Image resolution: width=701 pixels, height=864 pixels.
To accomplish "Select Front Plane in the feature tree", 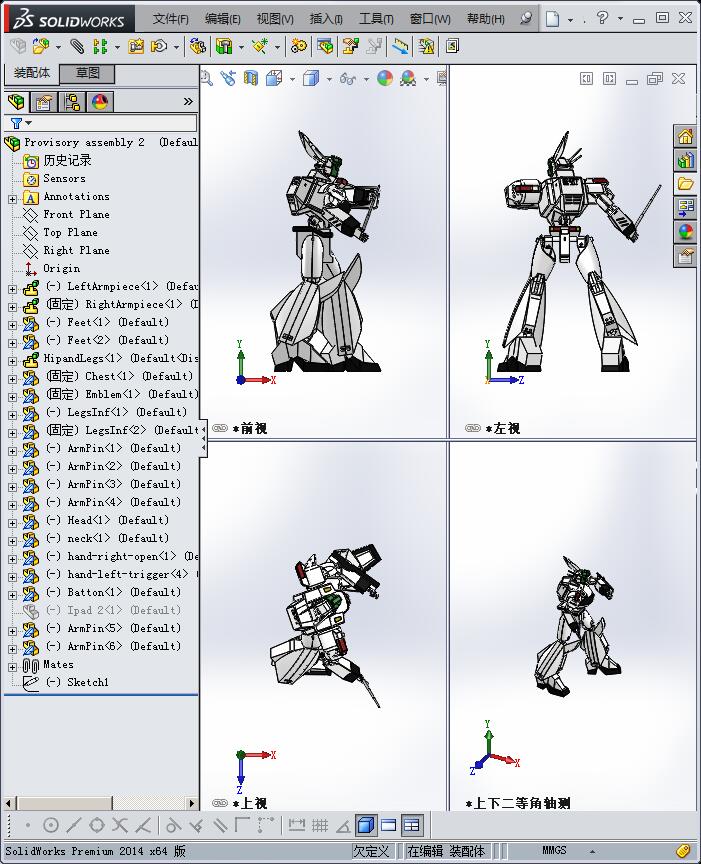I will [76, 214].
